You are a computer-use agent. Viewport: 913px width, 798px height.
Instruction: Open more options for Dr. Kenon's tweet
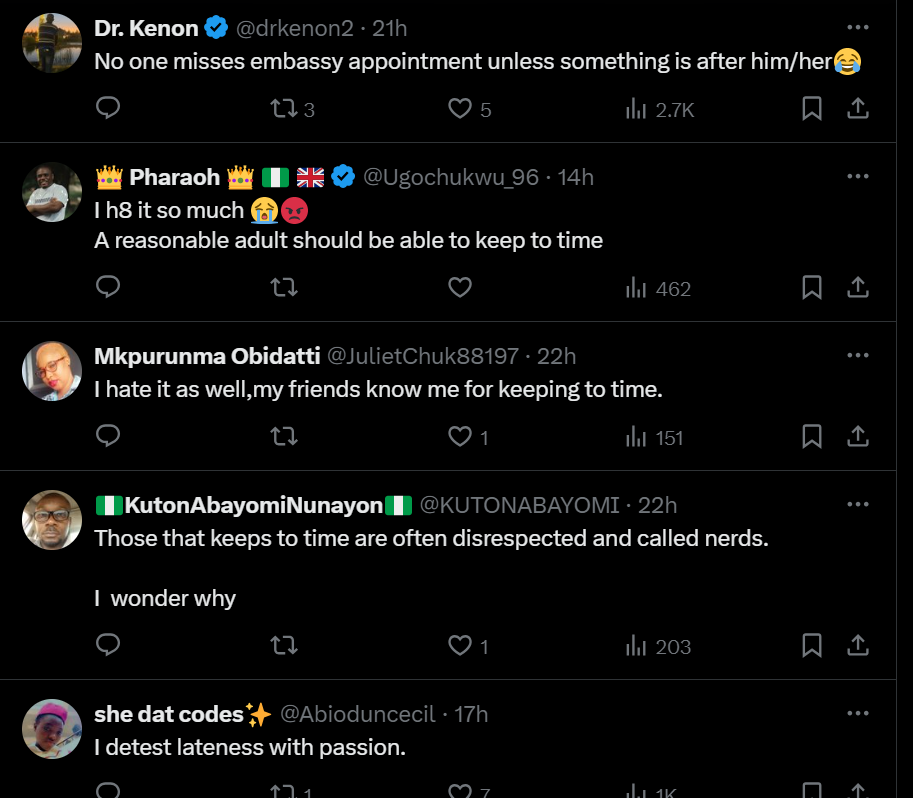858,29
